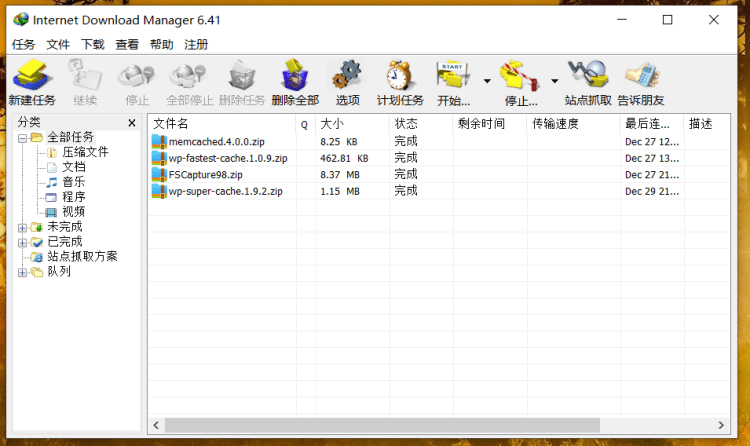Open the 任务 menu
This screenshot has width=750, height=446.
point(23,45)
